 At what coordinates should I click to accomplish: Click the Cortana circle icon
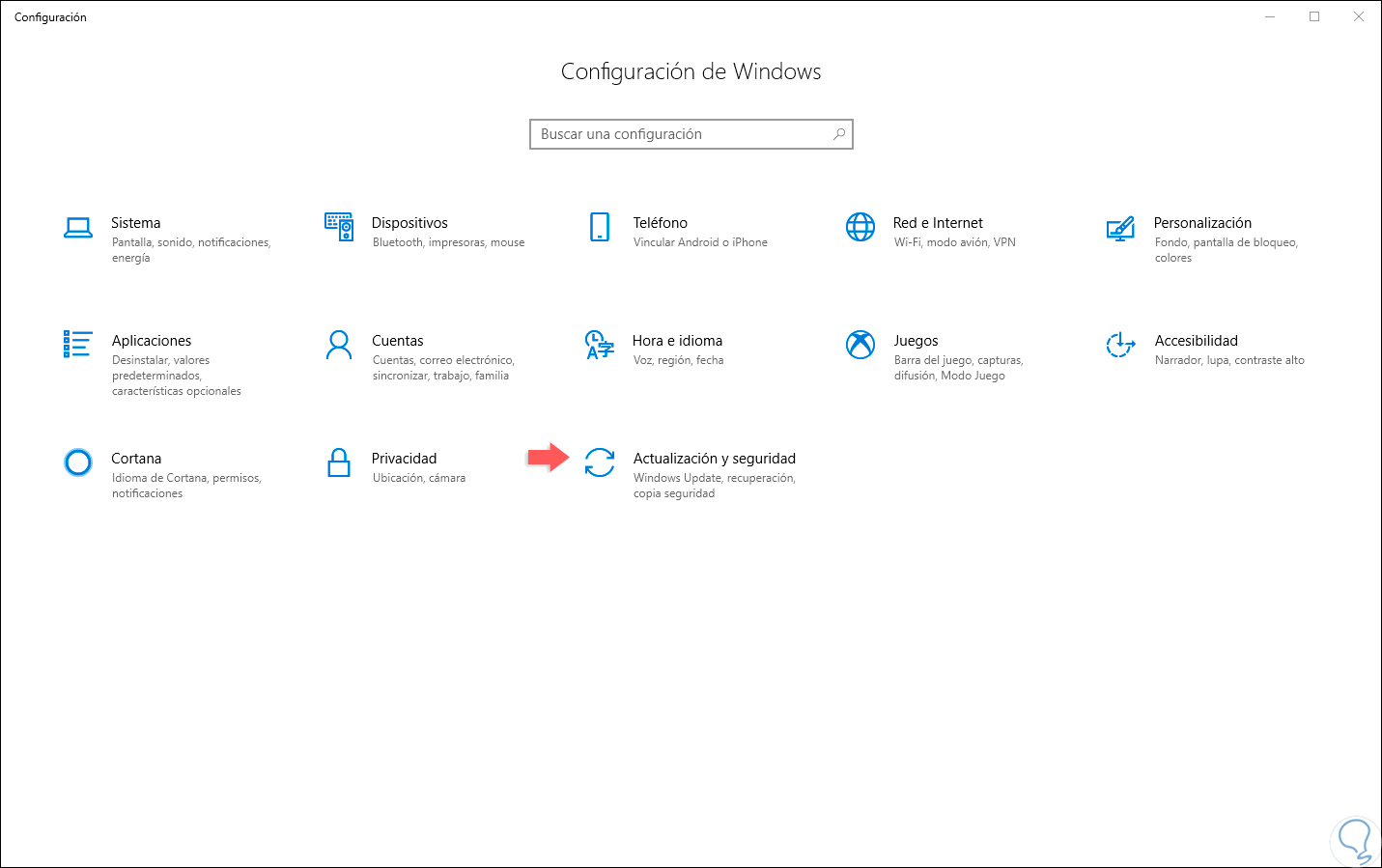point(78,462)
